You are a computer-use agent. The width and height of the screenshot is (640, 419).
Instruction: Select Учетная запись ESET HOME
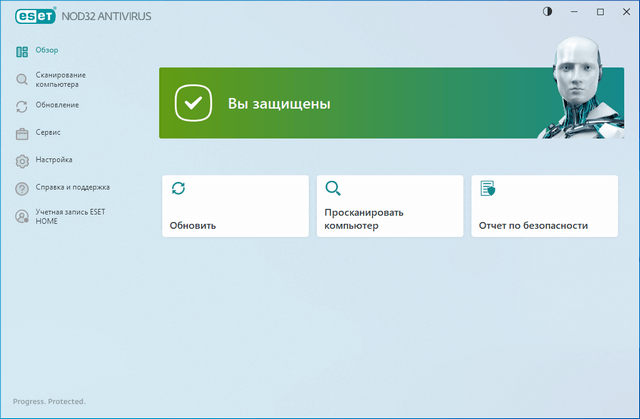pos(70,216)
